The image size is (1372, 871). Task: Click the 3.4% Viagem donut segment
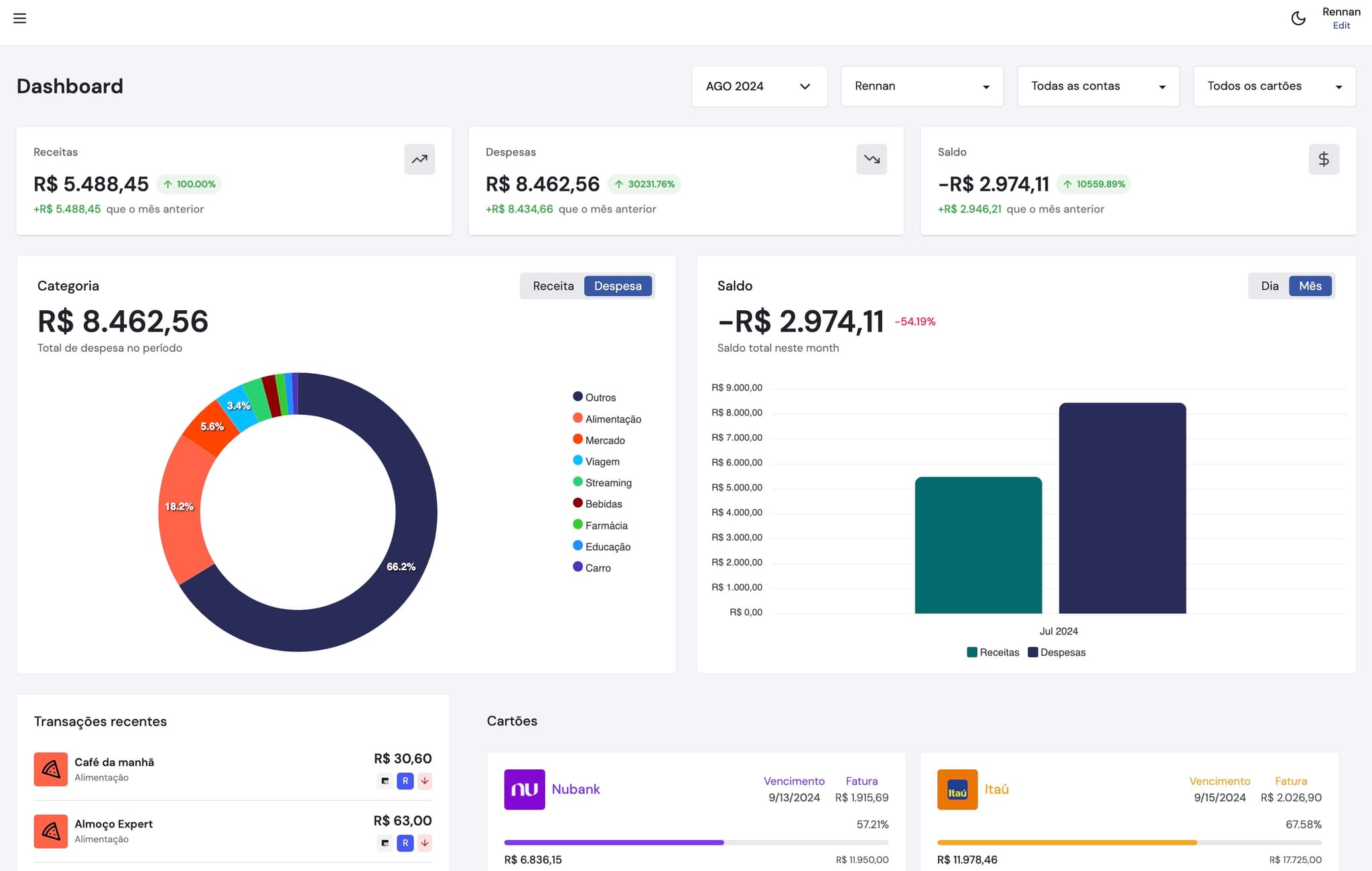click(x=238, y=406)
